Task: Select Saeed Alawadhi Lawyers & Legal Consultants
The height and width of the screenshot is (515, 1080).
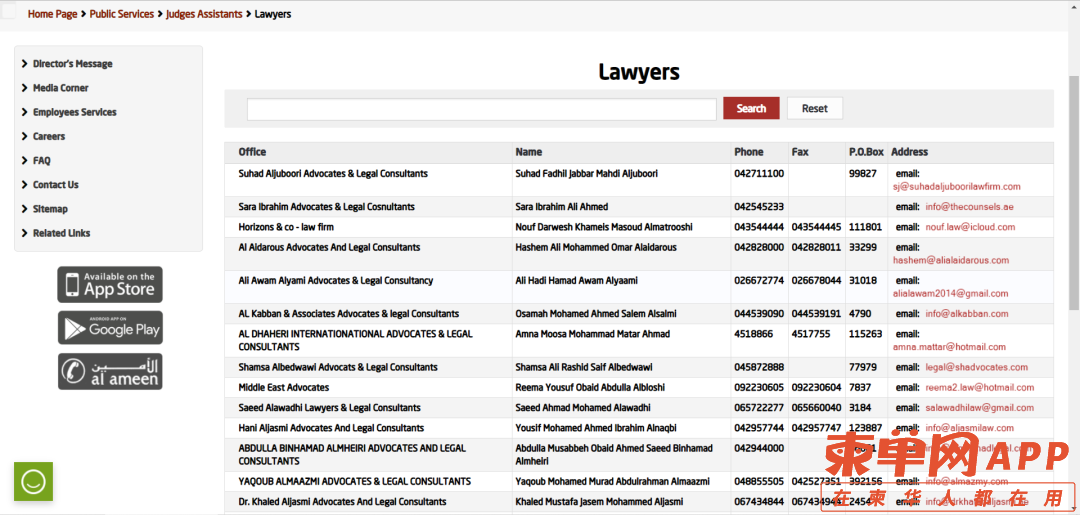Action: coord(329,408)
